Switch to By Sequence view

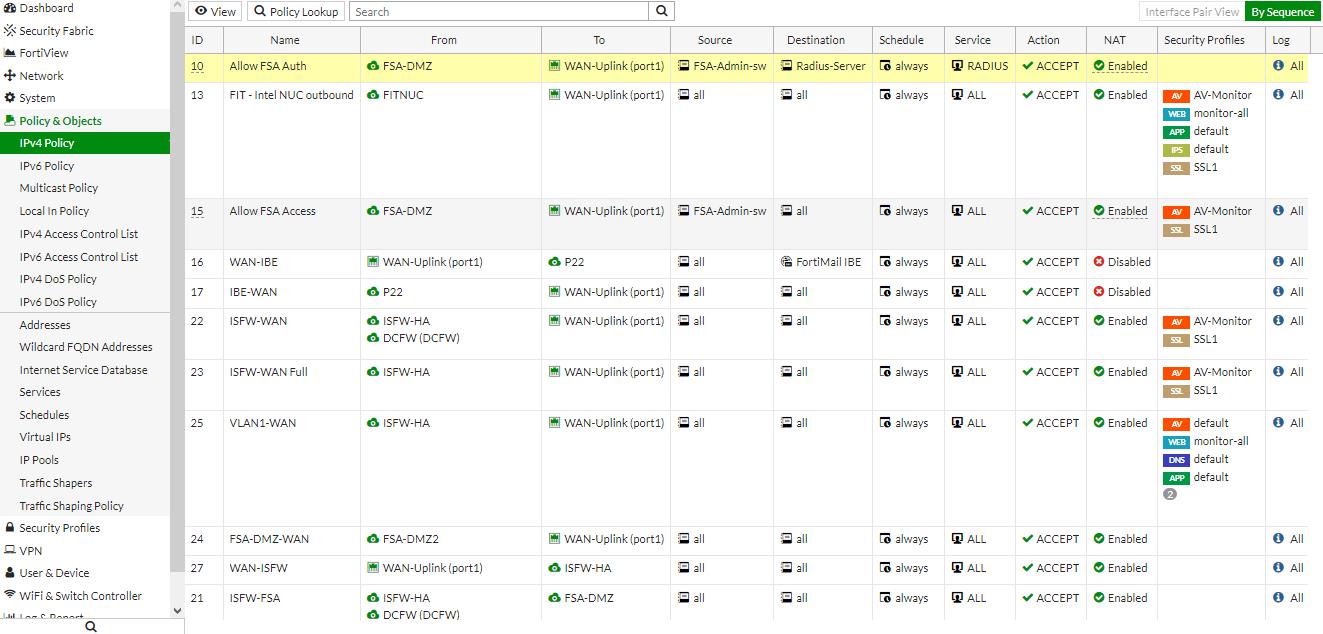tap(1282, 12)
